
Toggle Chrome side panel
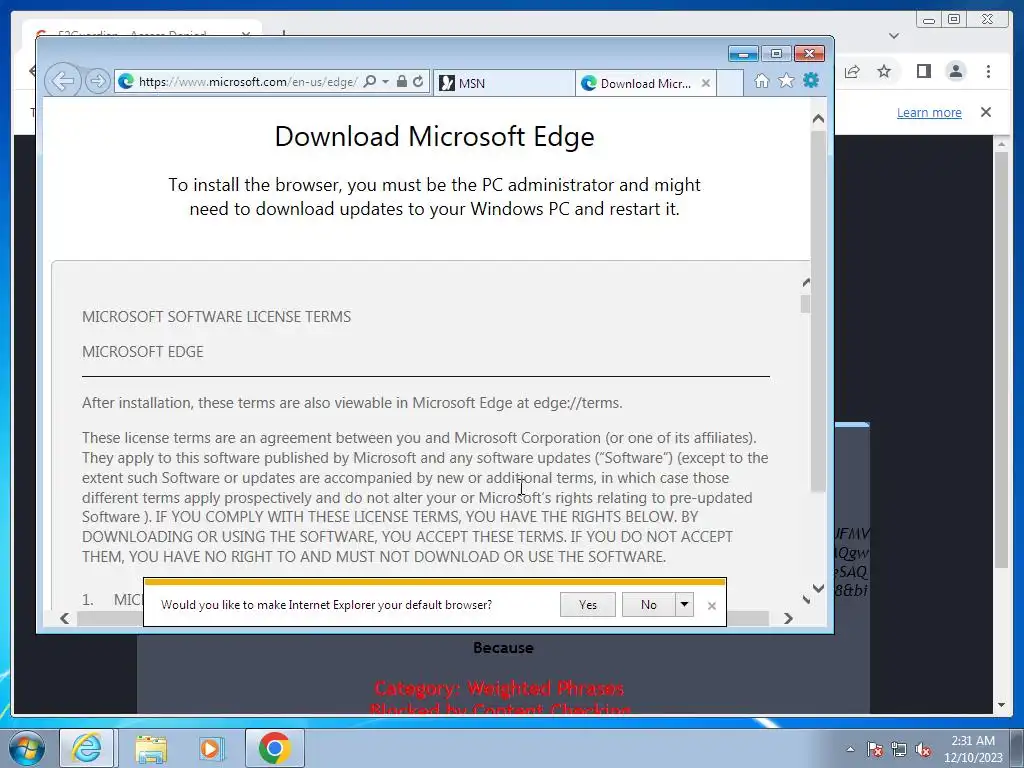[x=923, y=71]
